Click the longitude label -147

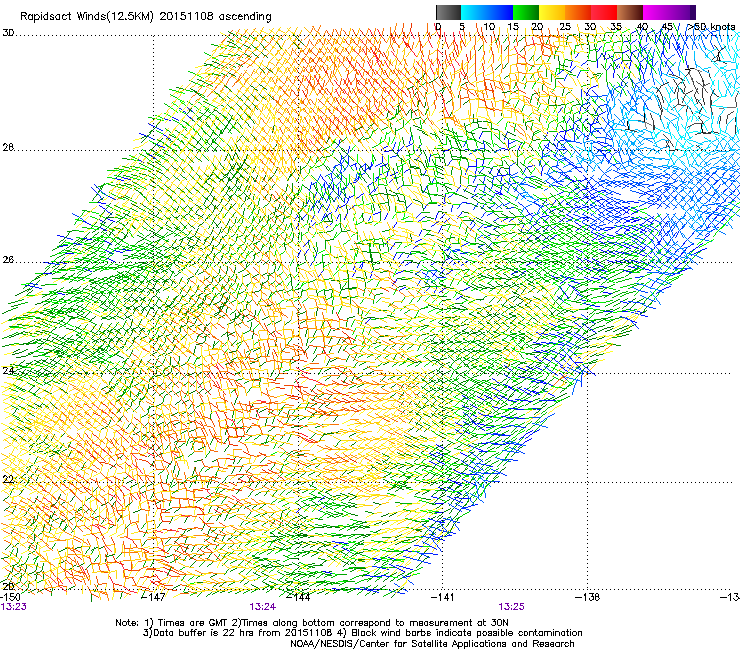click(154, 597)
